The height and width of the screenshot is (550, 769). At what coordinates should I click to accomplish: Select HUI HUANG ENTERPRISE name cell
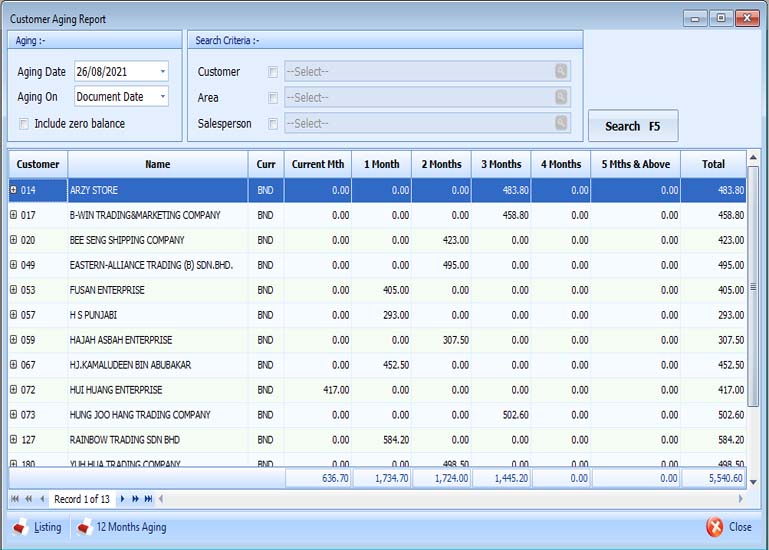[x=158, y=390]
